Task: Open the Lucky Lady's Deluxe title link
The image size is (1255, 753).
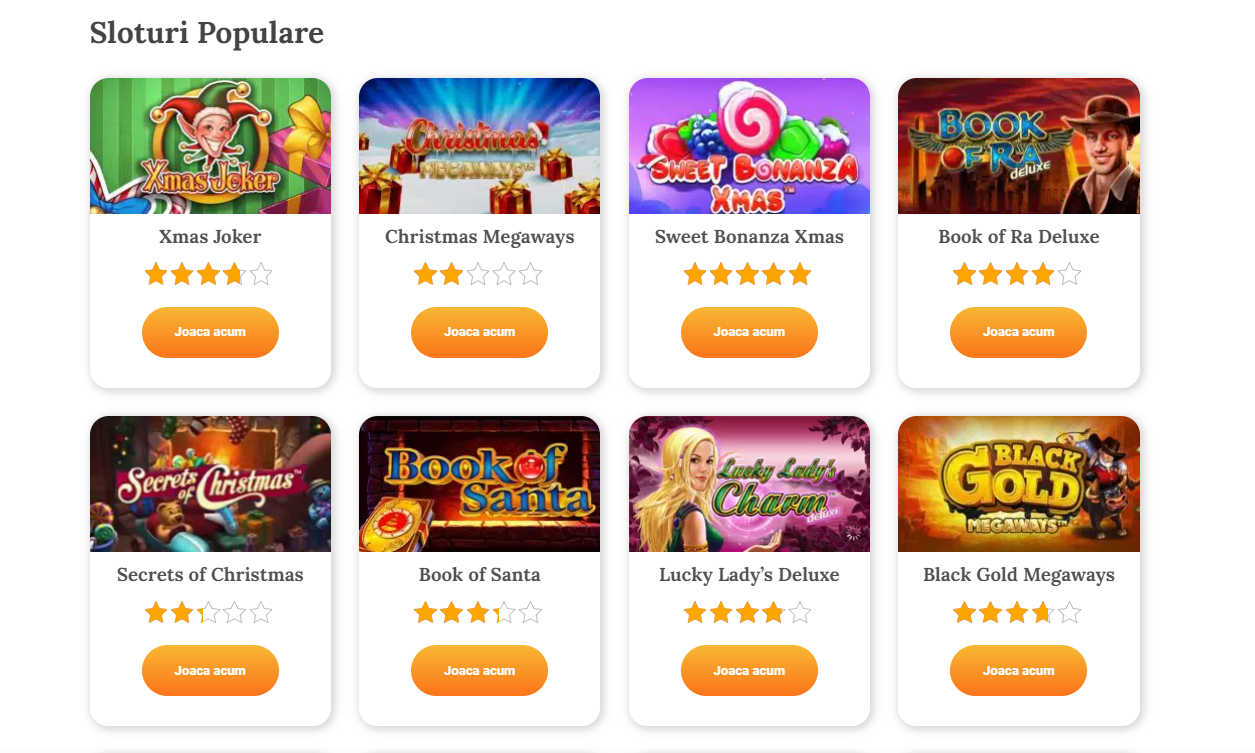Action: [x=749, y=575]
